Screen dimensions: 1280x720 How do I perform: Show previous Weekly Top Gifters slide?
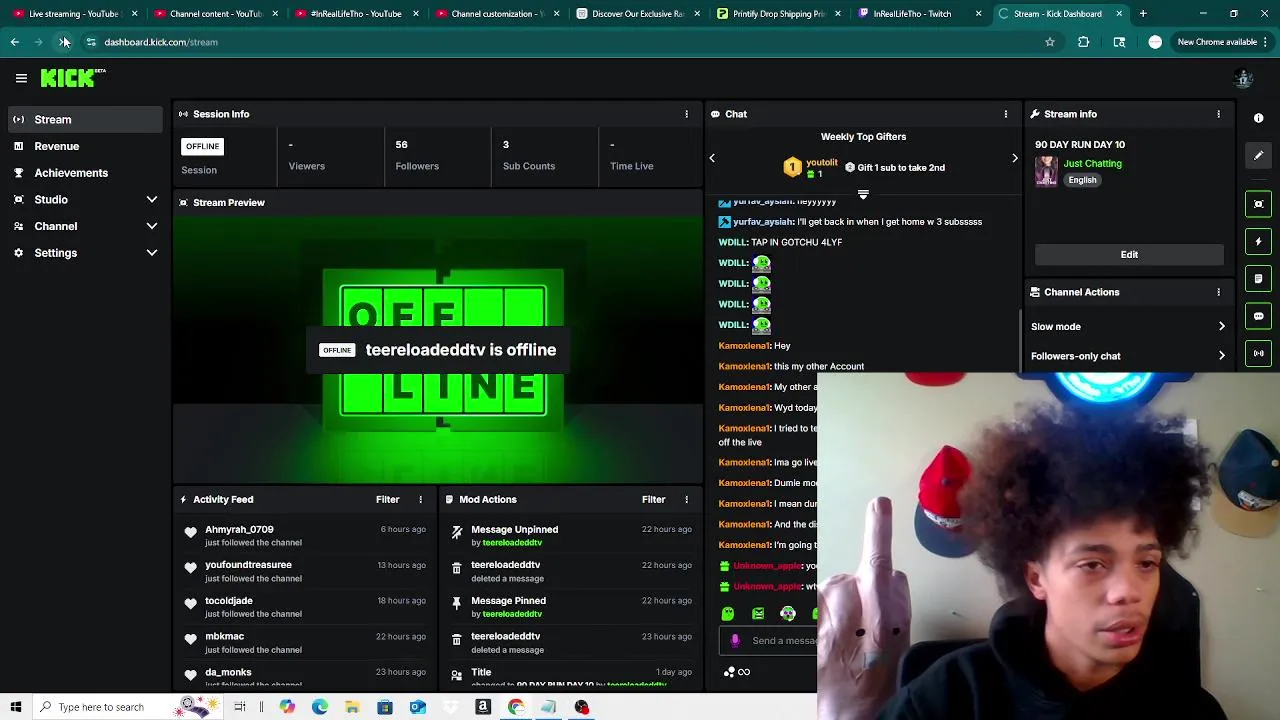(712, 158)
